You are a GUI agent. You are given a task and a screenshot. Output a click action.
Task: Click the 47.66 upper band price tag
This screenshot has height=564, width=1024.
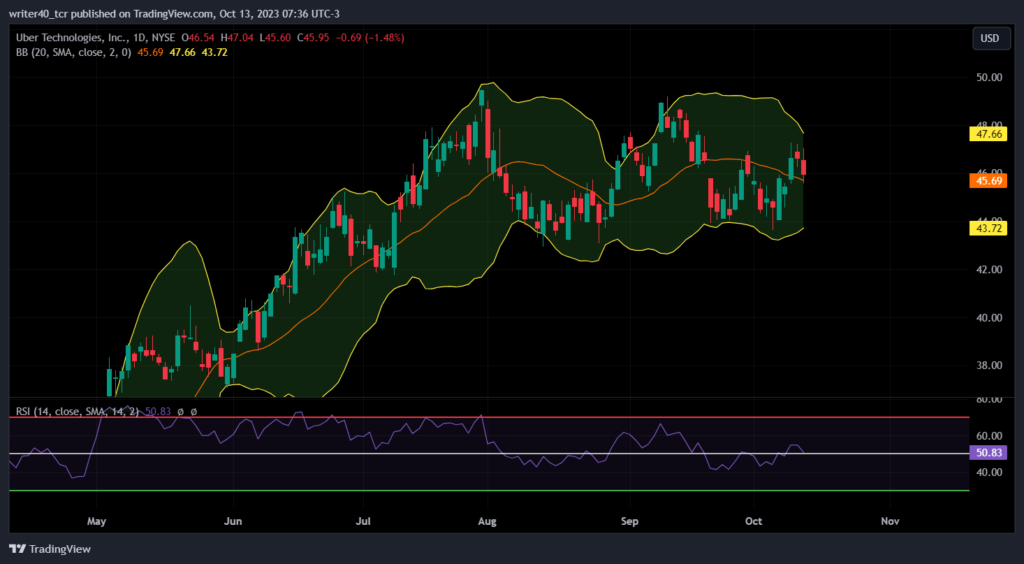(x=988, y=134)
